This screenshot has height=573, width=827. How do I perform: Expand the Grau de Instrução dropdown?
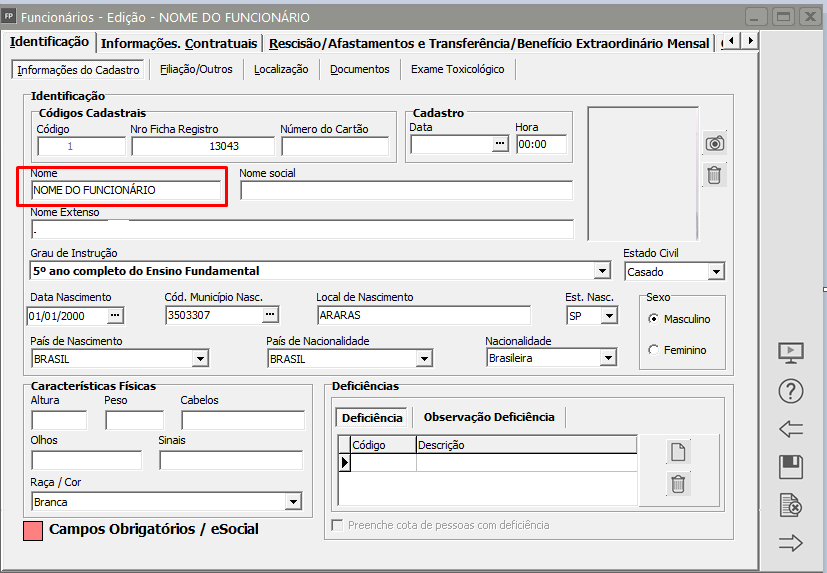click(602, 271)
